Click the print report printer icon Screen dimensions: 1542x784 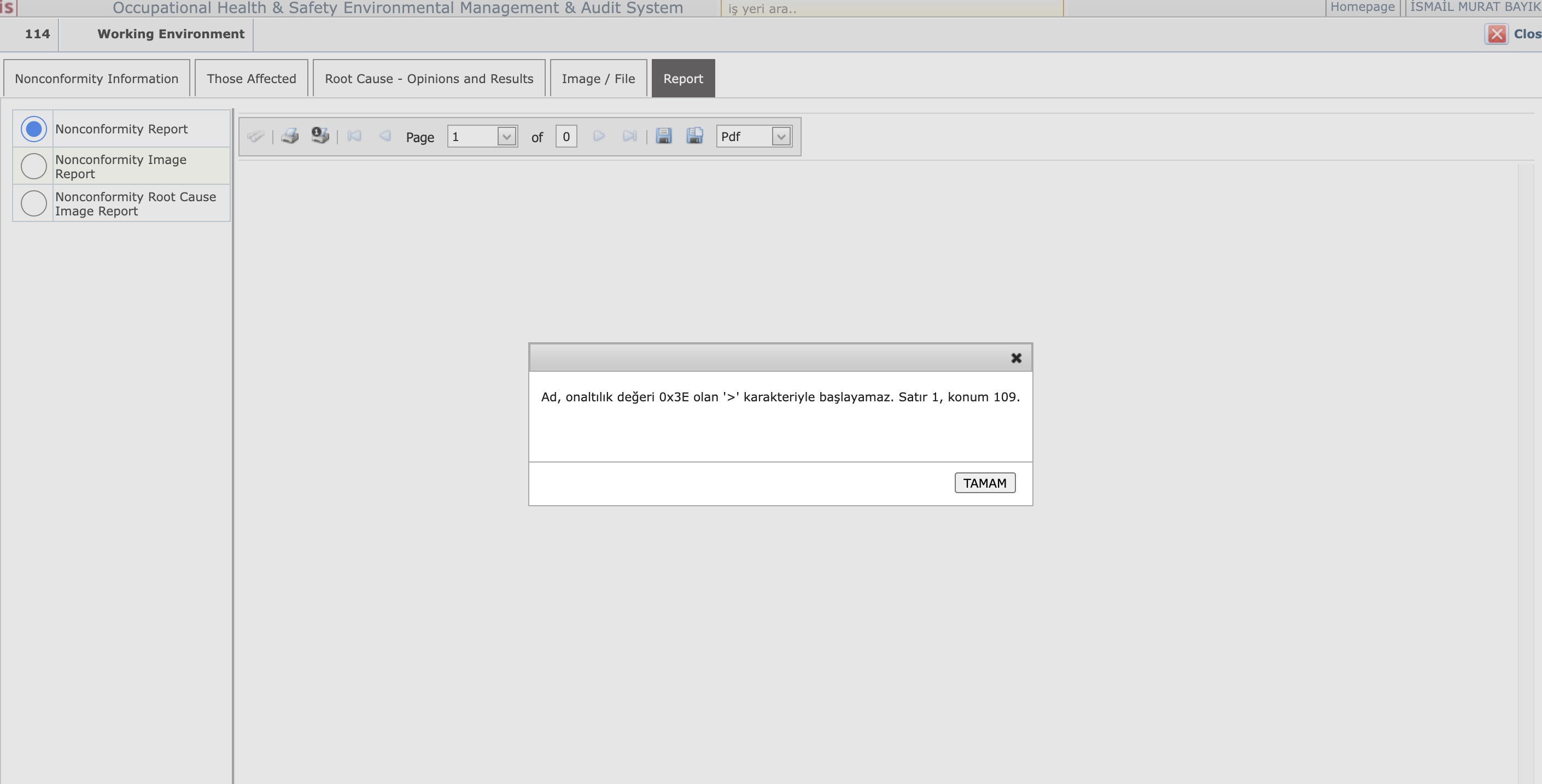click(x=290, y=137)
